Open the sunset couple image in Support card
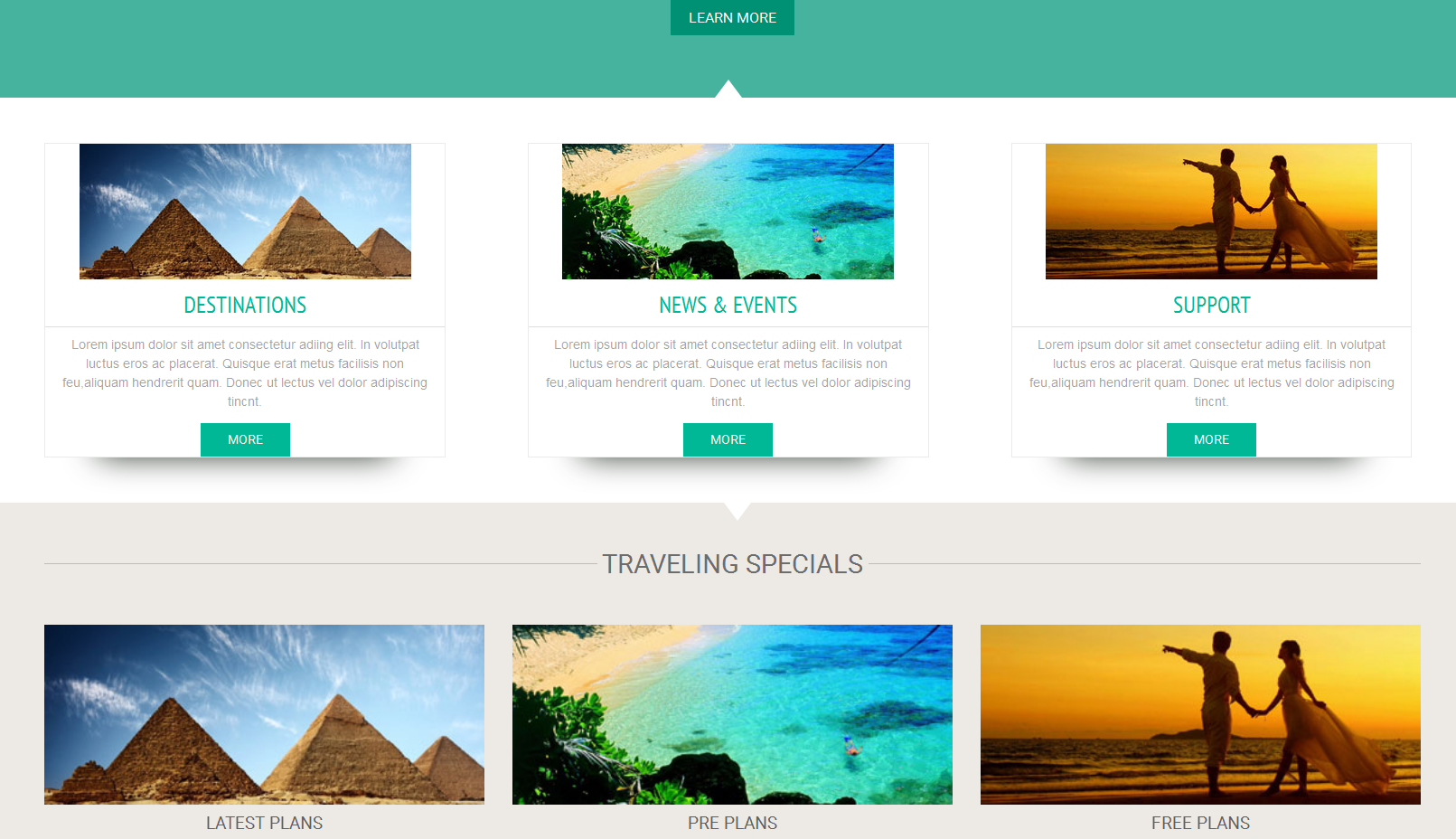This screenshot has height=839, width=1456. tap(1211, 212)
